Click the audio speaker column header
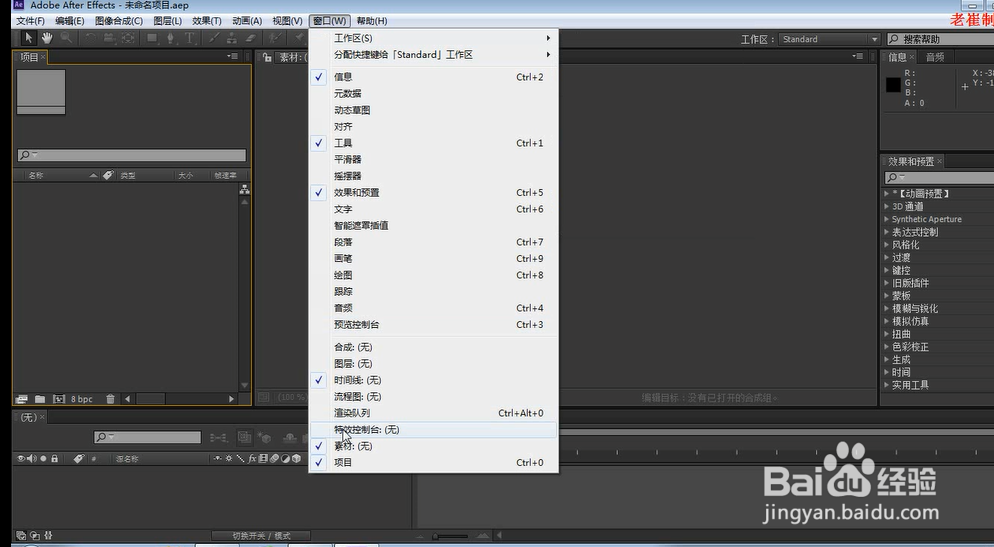The image size is (994, 547). click(32, 458)
